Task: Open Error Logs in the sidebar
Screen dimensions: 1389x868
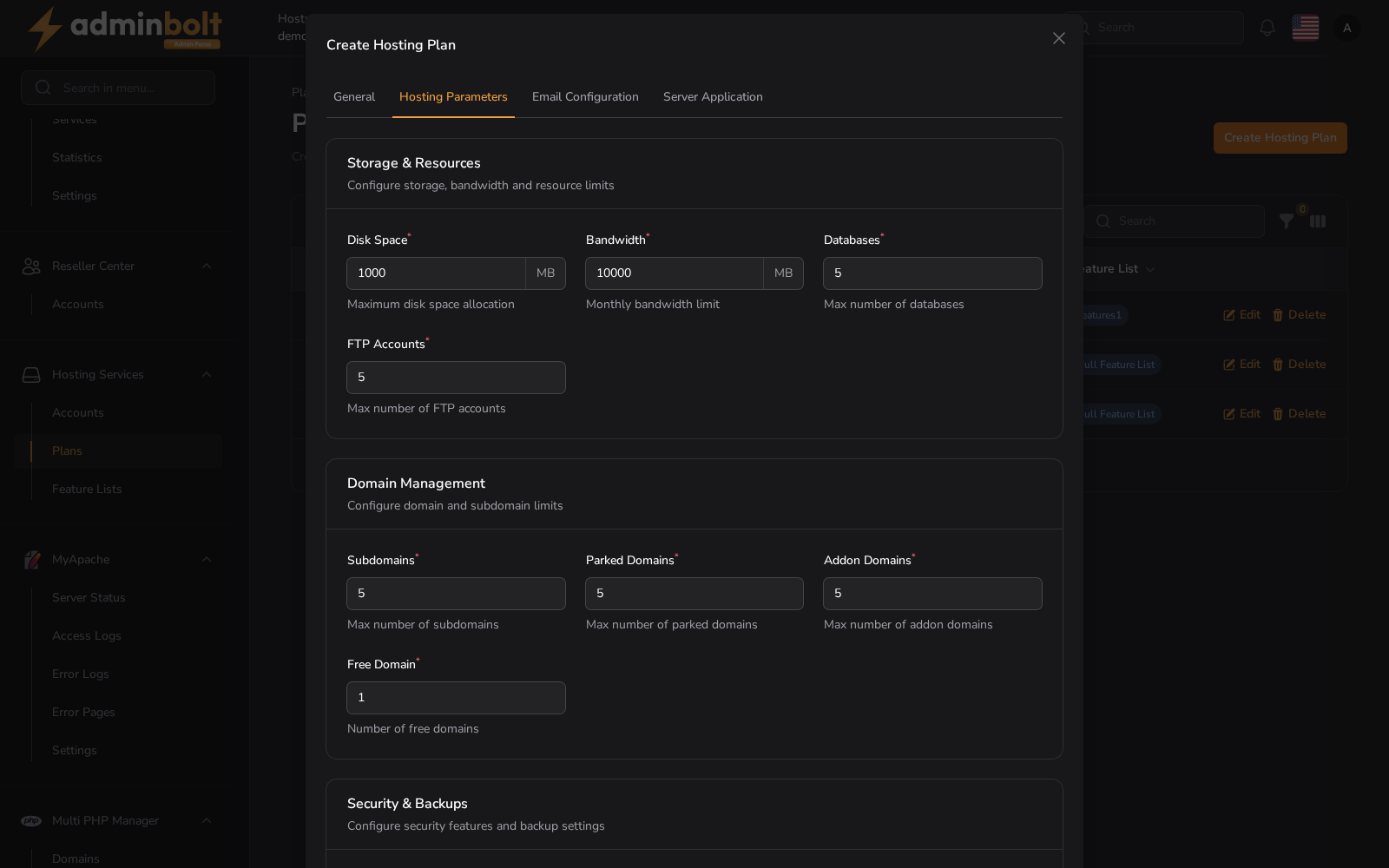Action: click(81, 674)
